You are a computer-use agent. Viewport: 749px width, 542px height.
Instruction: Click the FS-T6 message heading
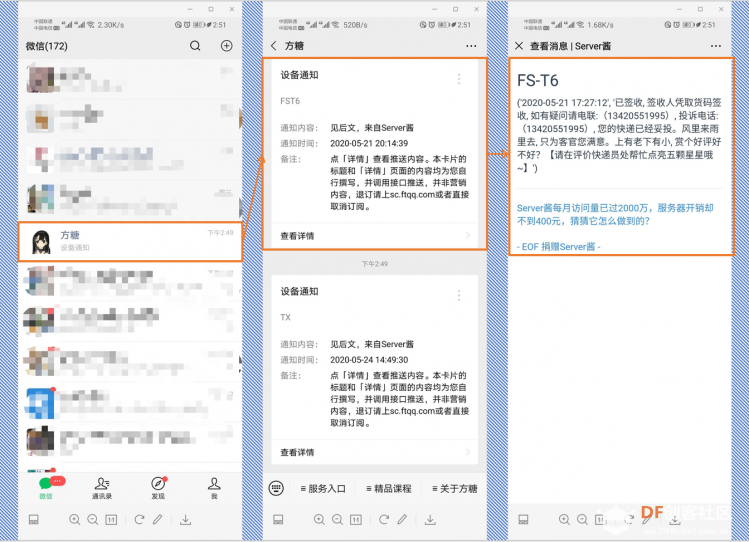[x=537, y=80]
